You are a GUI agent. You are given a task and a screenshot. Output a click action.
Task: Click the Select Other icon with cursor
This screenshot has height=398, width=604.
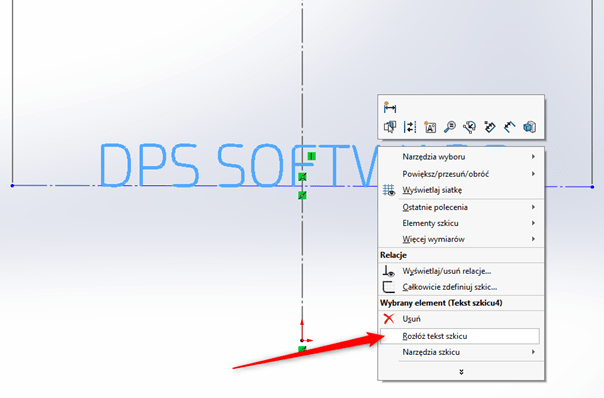coord(390,127)
